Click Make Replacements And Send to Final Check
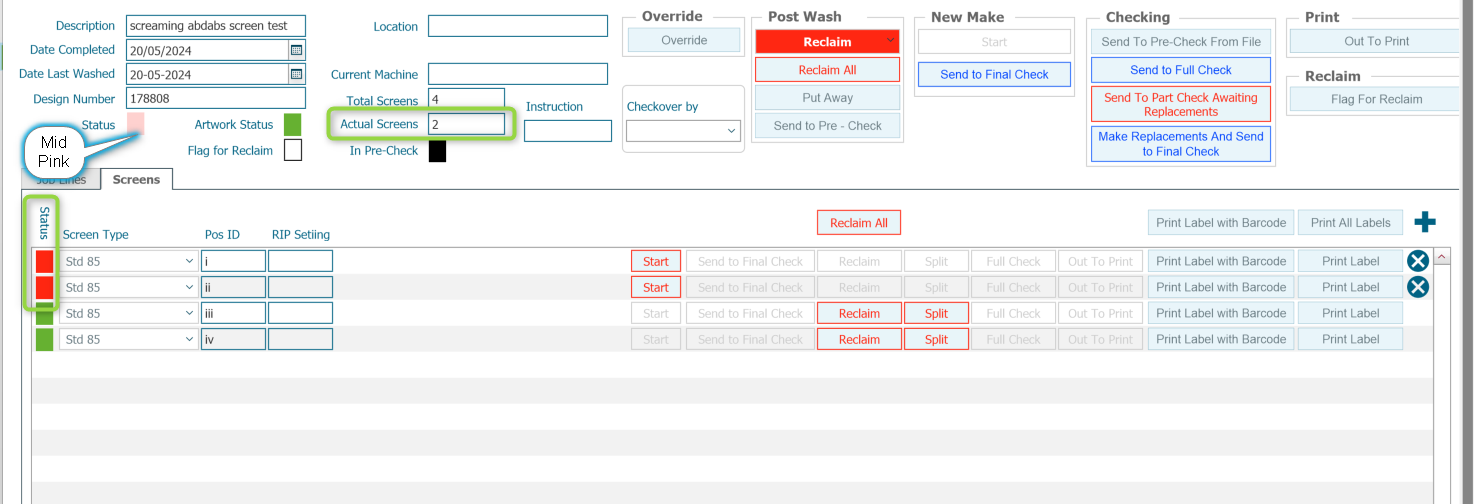1474x504 pixels. pos(1181,144)
